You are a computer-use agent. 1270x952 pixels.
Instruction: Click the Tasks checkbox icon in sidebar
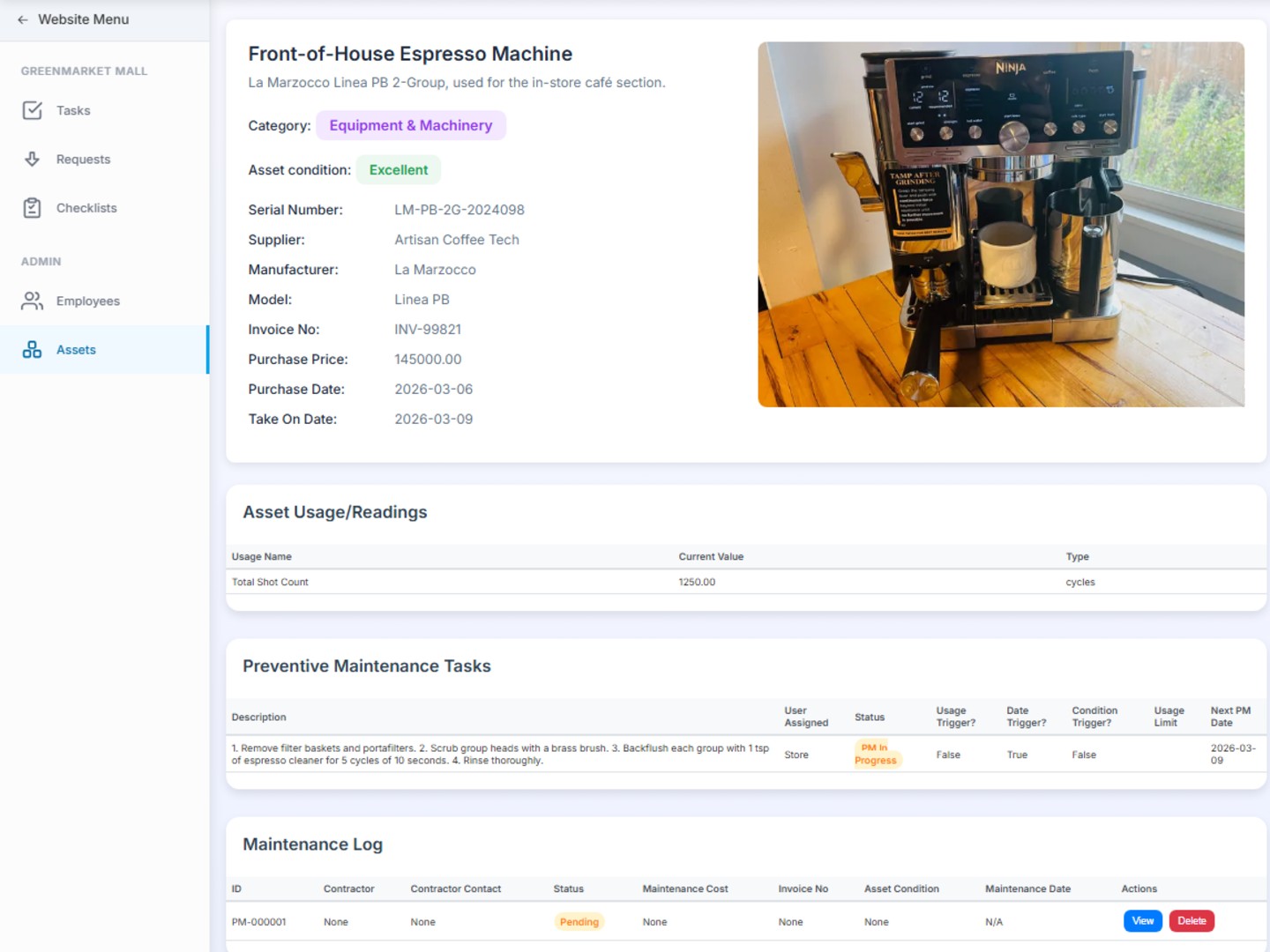click(x=33, y=110)
